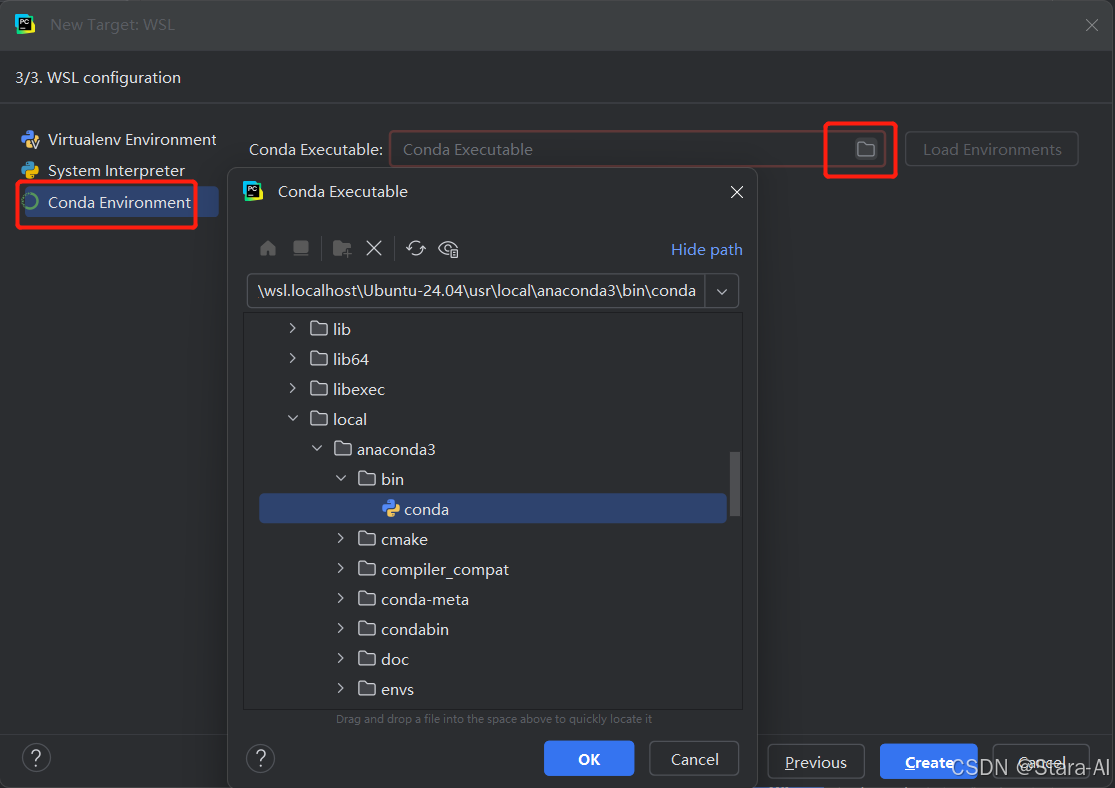Click the project directory toolbar icon
1115x788 pixels.
301,248
